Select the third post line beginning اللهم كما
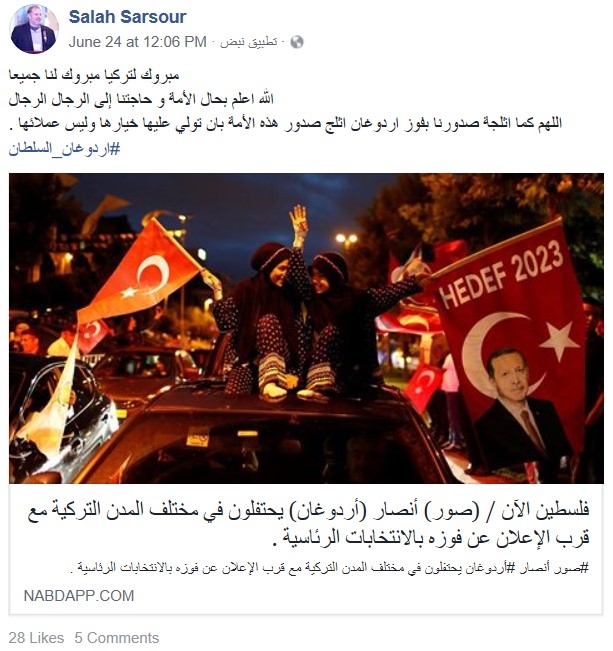This screenshot has width=613, height=651. 285,123
